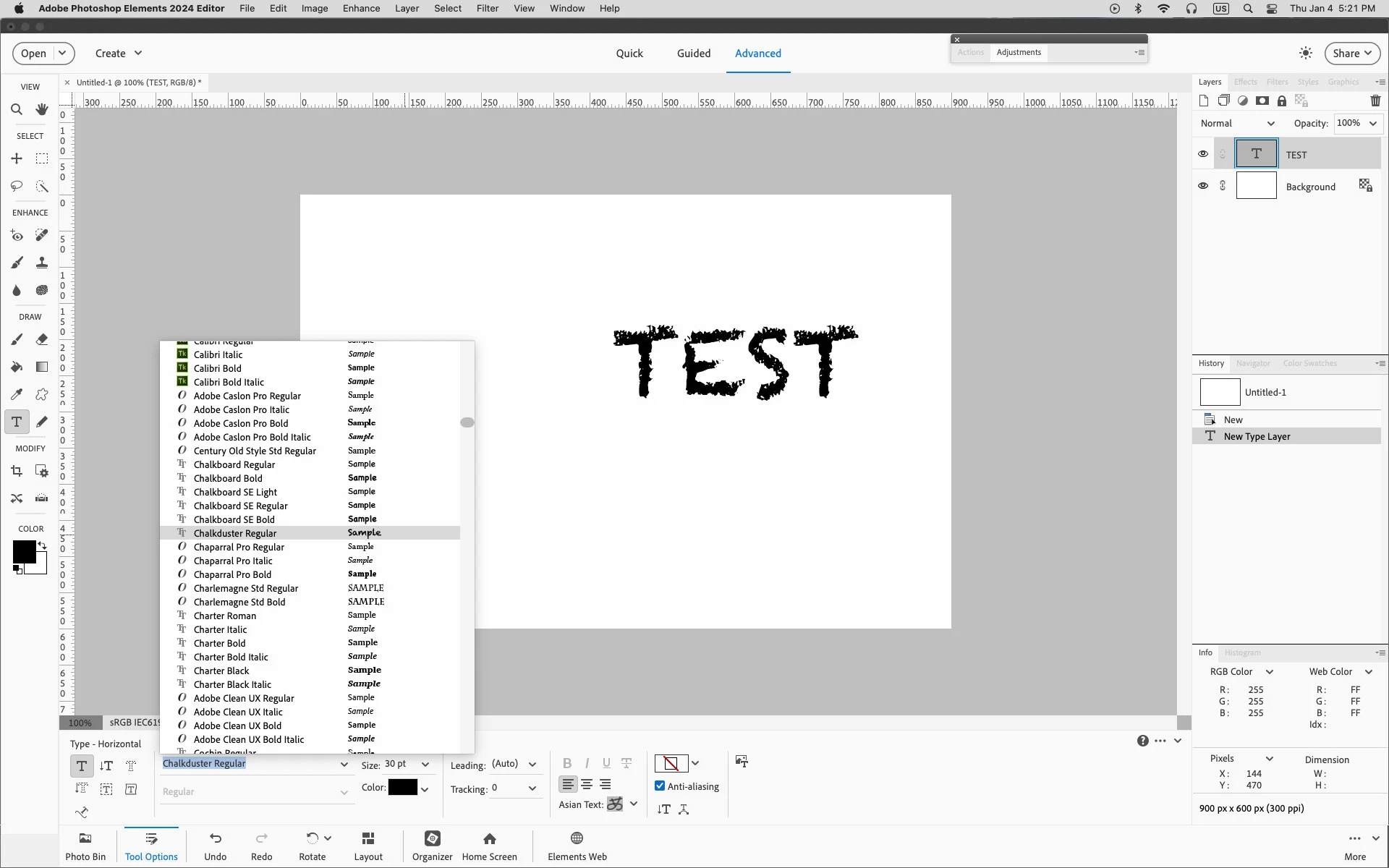
Task: Open the layer blend mode Normal dropdown
Action: [1270, 124]
